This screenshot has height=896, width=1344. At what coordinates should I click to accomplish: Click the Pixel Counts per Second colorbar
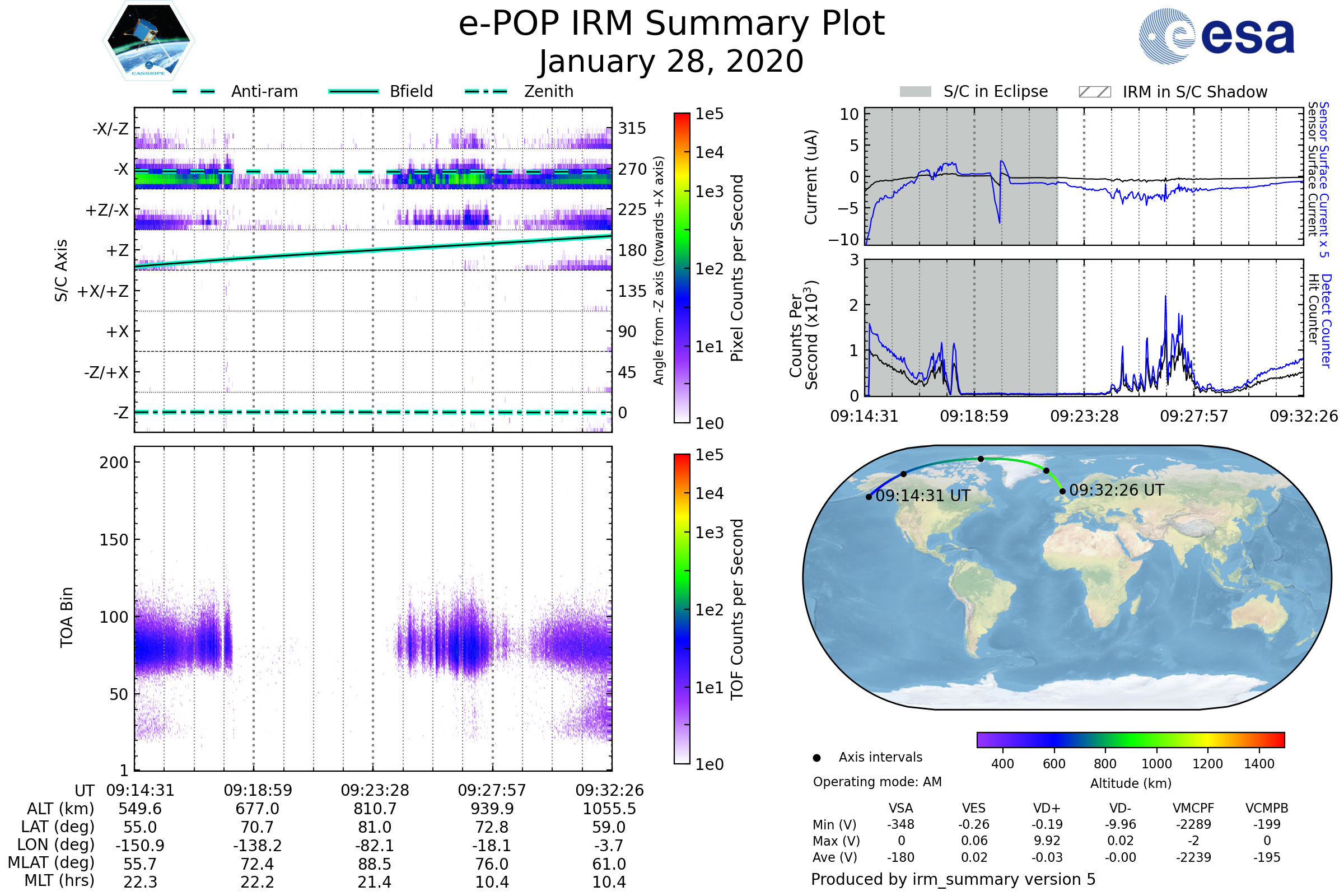click(x=682, y=268)
